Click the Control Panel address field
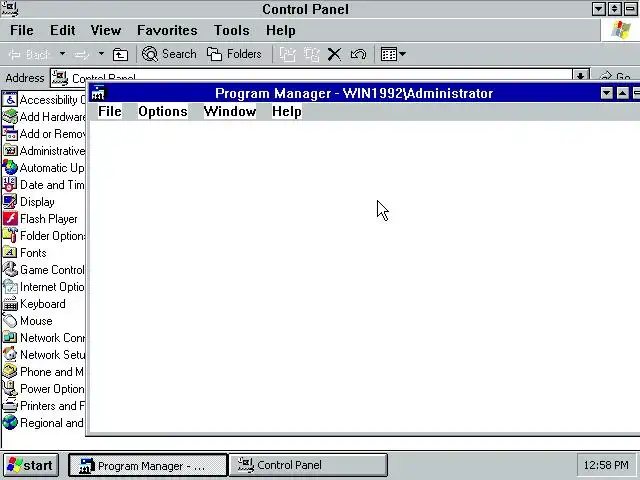The height and width of the screenshot is (480, 640). 312,76
